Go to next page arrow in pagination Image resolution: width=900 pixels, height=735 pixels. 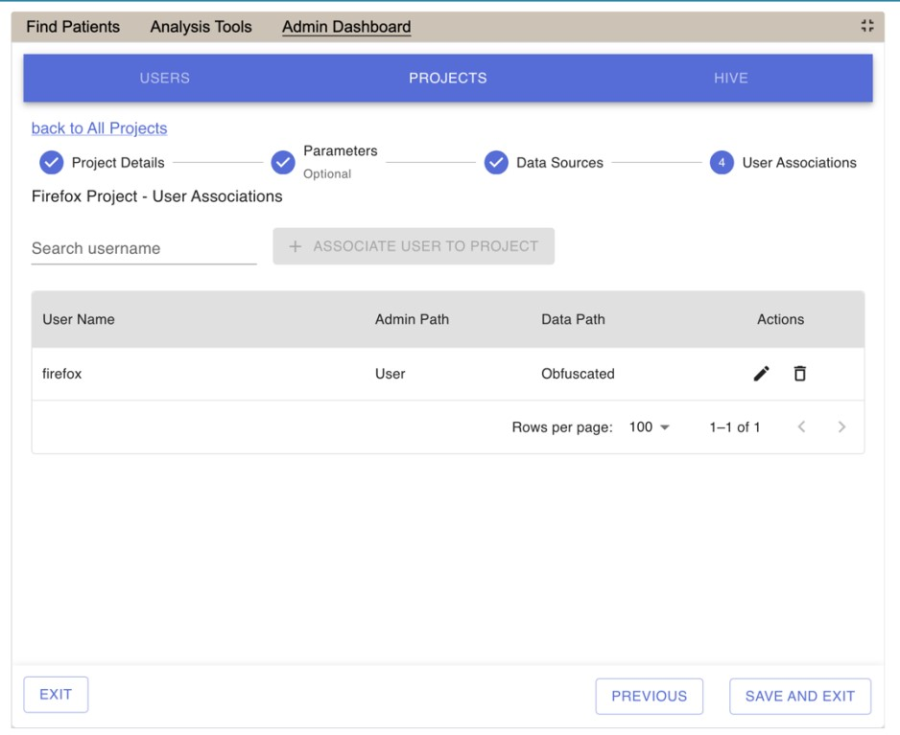point(841,427)
